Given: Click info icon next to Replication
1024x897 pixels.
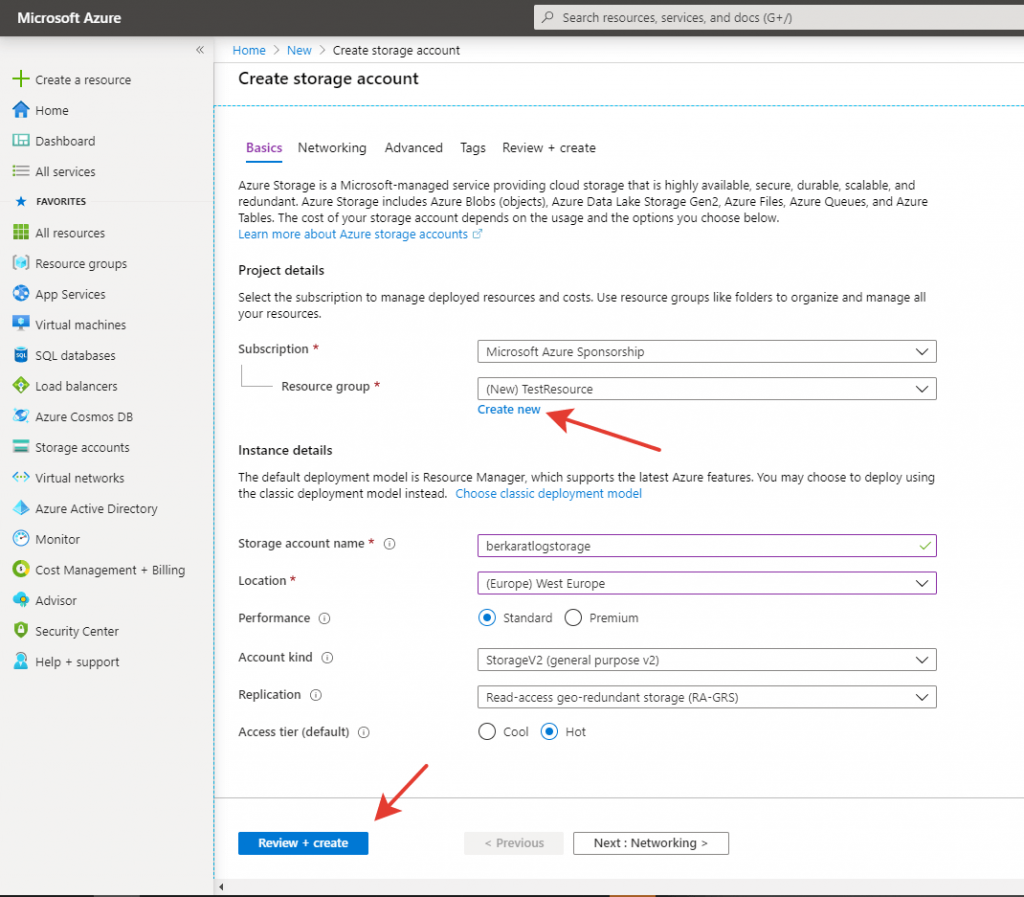Looking at the screenshot, I should tap(315, 695).
